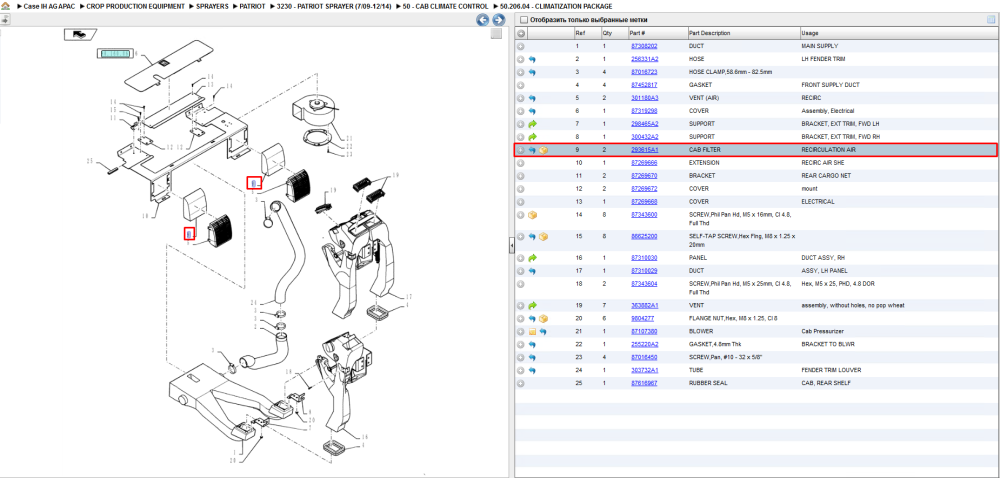Open 'Case IH AG APAC' breadcrumb

[48, 6]
